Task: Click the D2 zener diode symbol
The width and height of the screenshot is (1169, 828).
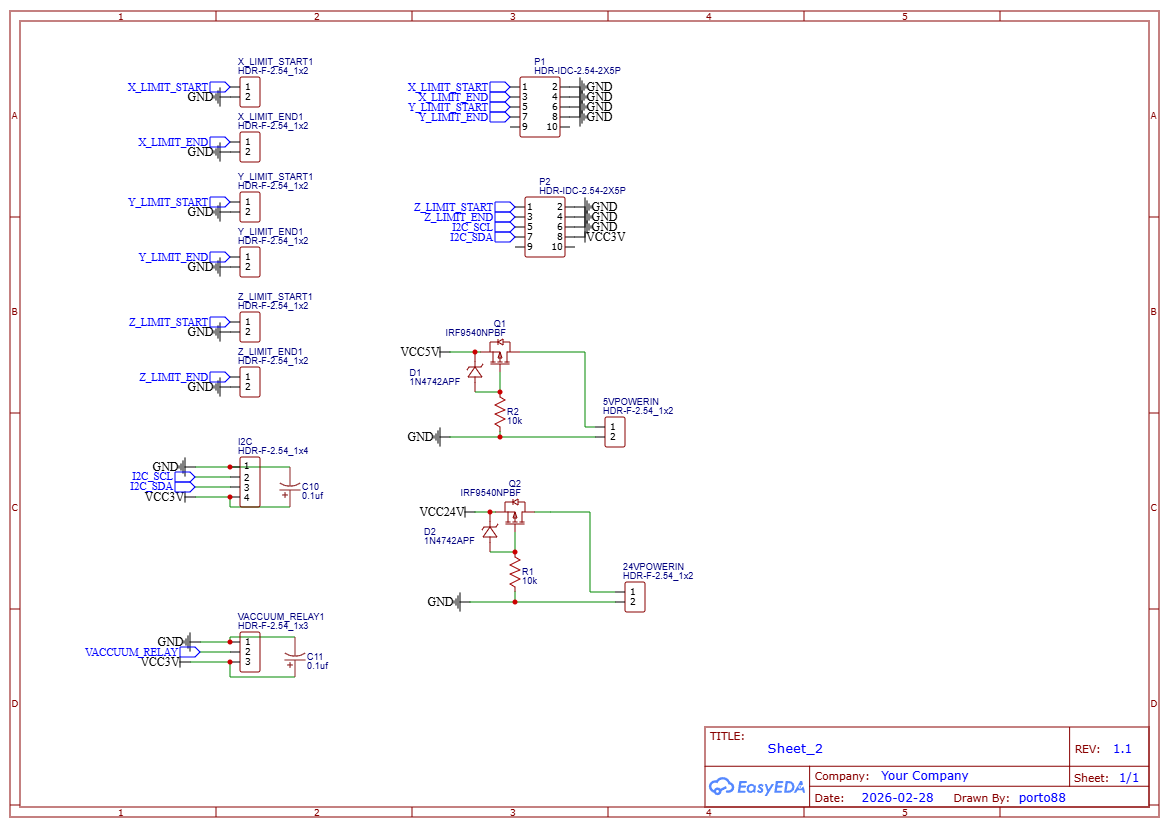Action: point(490,531)
